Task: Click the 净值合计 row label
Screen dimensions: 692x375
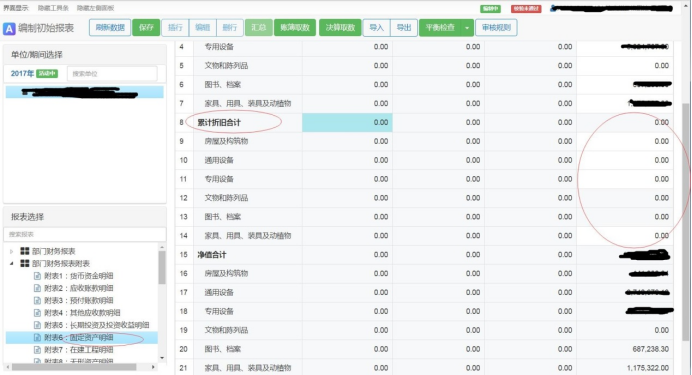Action: pos(212,255)
